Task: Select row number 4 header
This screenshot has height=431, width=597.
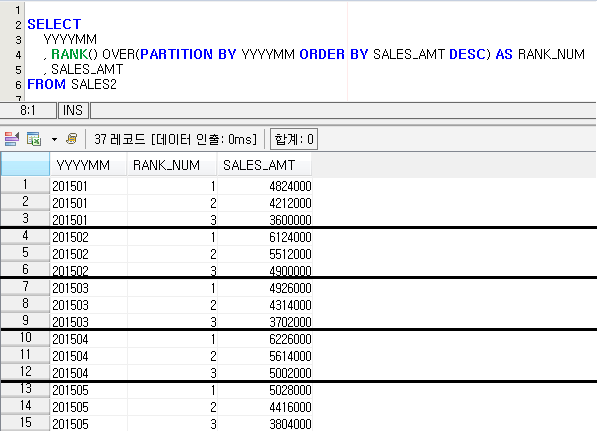Action: (x=25, y=236)
